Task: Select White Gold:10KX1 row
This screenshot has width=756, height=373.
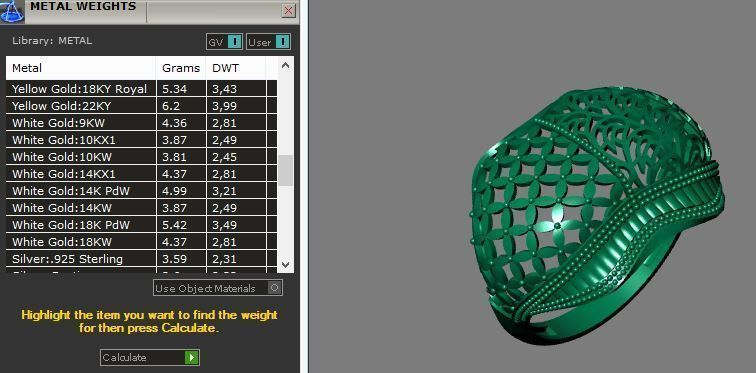Action: click(141, 140)
